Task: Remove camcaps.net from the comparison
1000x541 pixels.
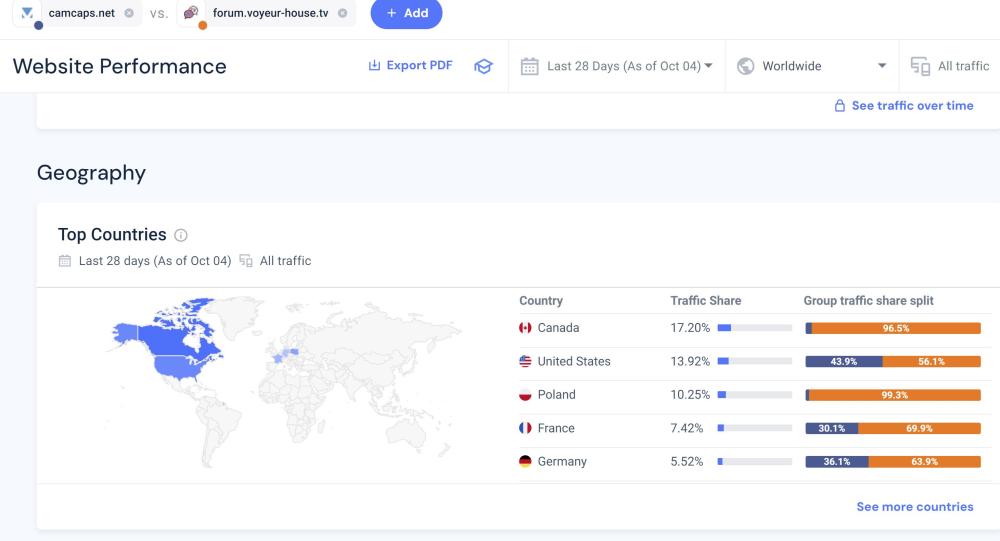Action: point(129,13)
